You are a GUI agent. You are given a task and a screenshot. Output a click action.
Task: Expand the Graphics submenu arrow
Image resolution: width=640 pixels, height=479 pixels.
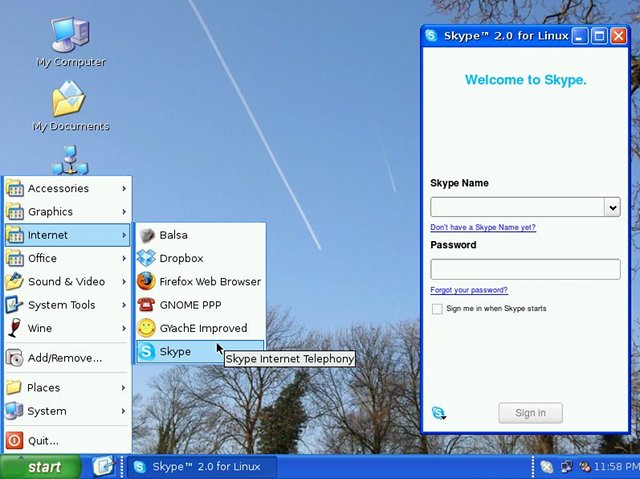pyautogui.click(x=124, y=211)
